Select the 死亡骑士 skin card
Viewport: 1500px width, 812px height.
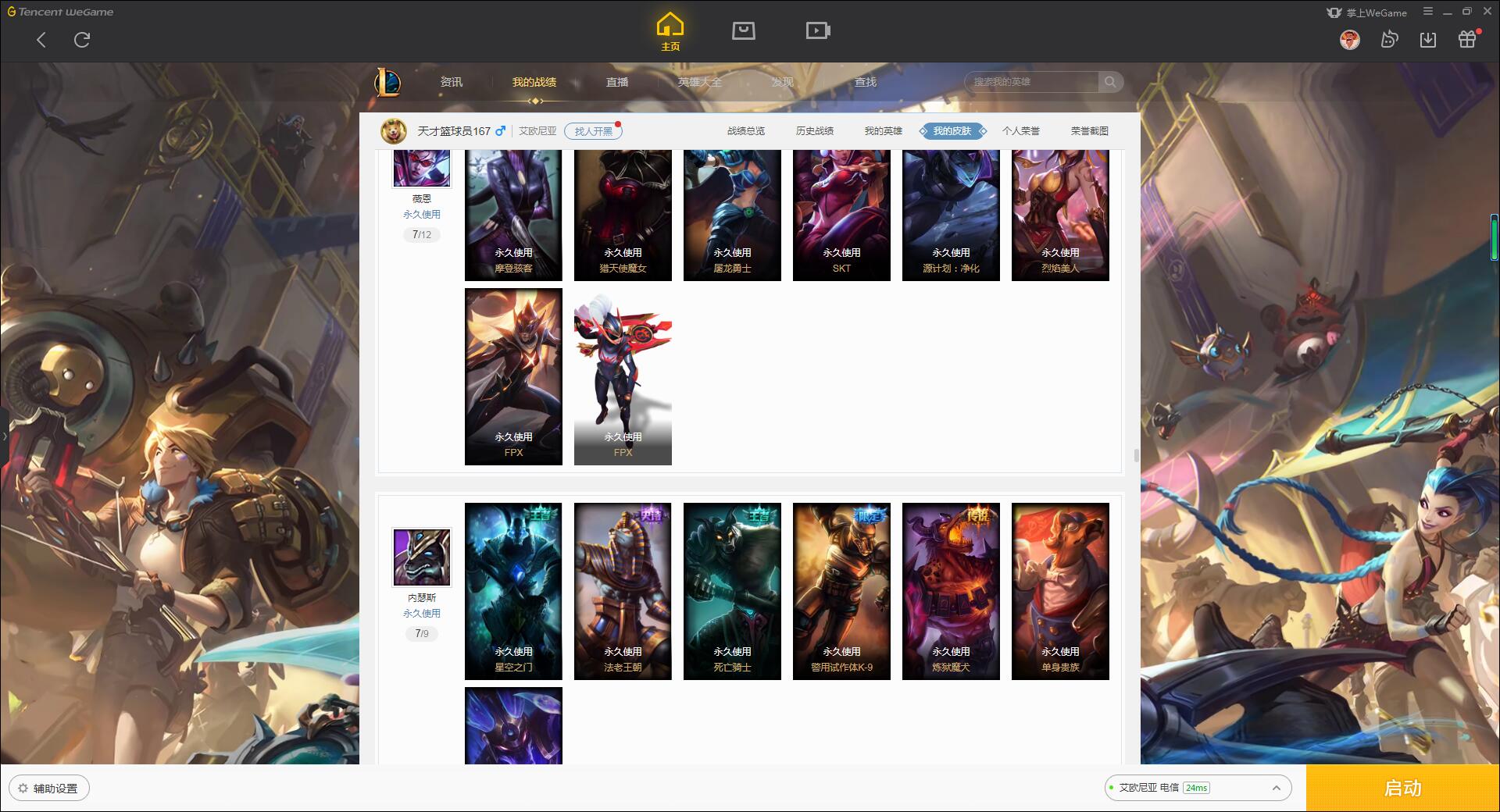(x=732, y=591)
